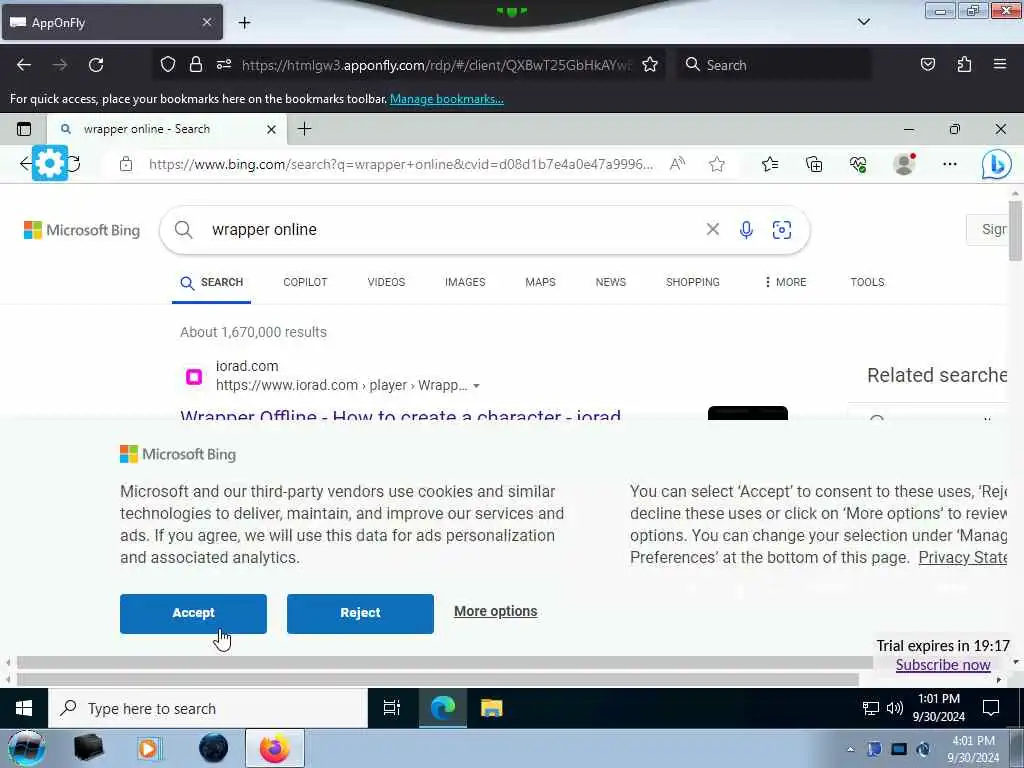Open Firefox site permissions icon

[223, 65]
